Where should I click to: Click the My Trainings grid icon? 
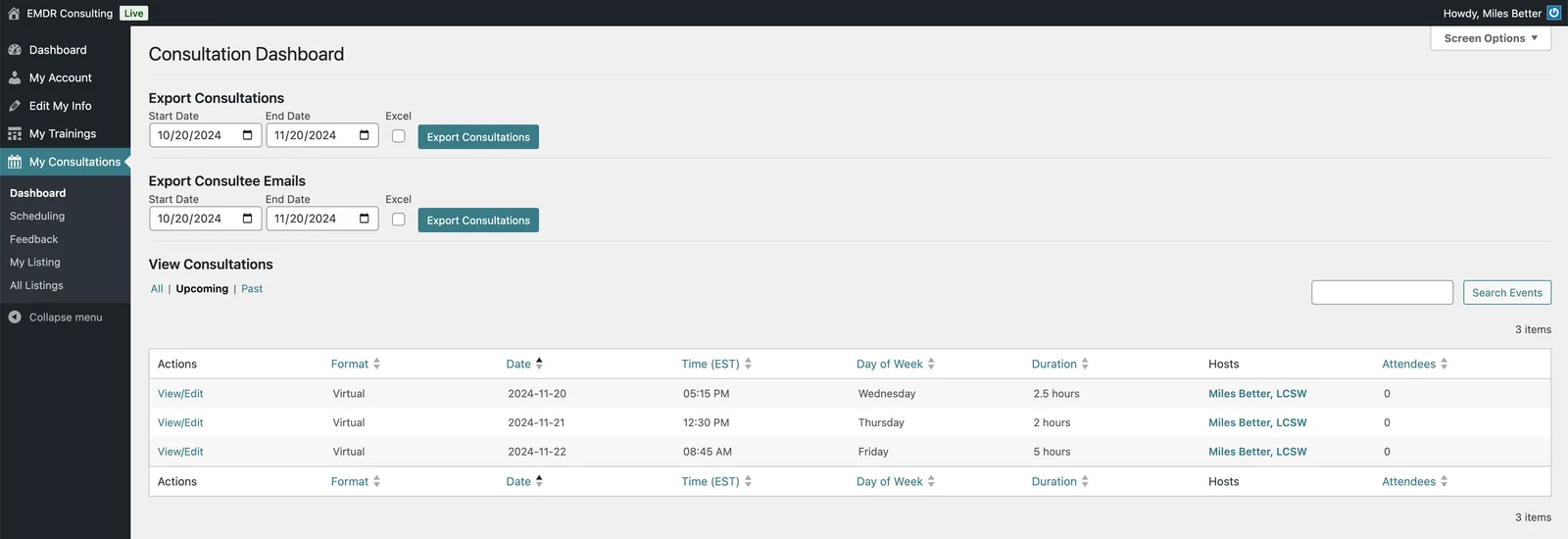tap(15, 133)
